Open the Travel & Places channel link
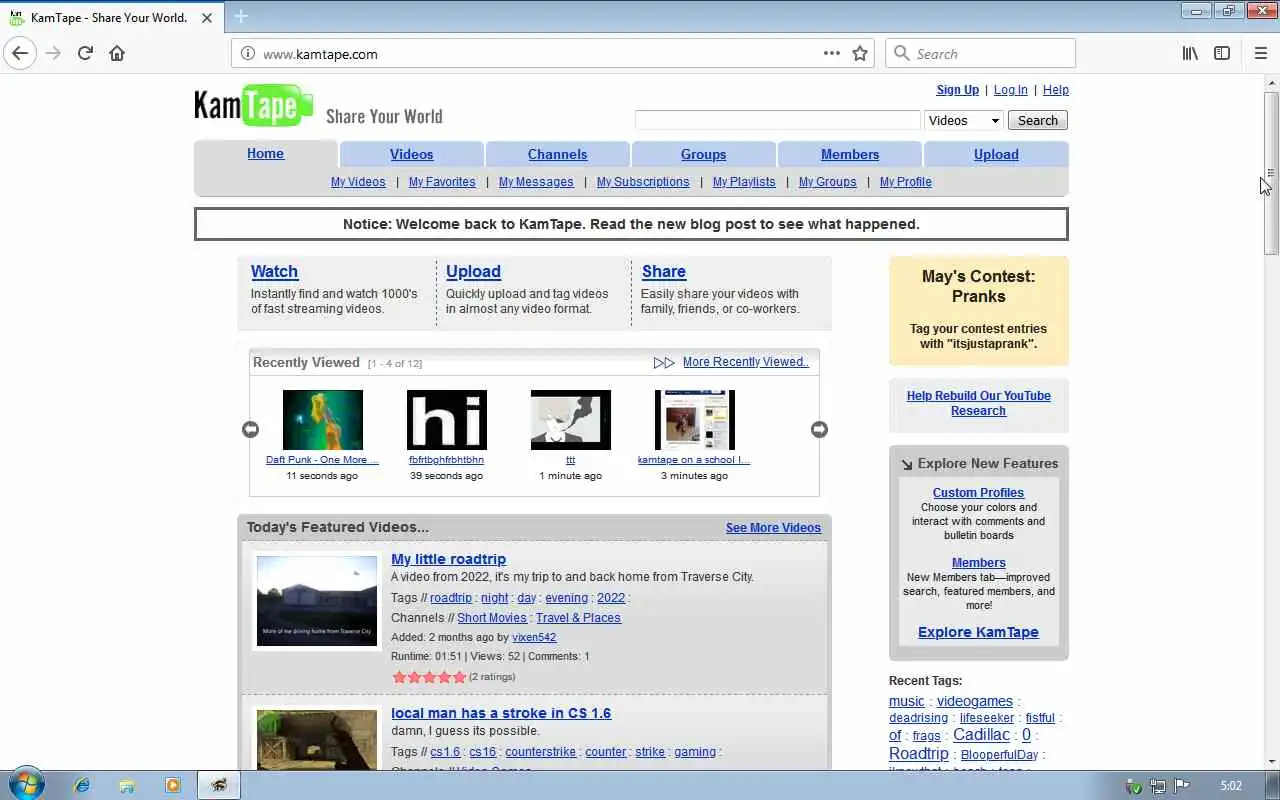Screen dimensions: 1280x800 [578, 618]
